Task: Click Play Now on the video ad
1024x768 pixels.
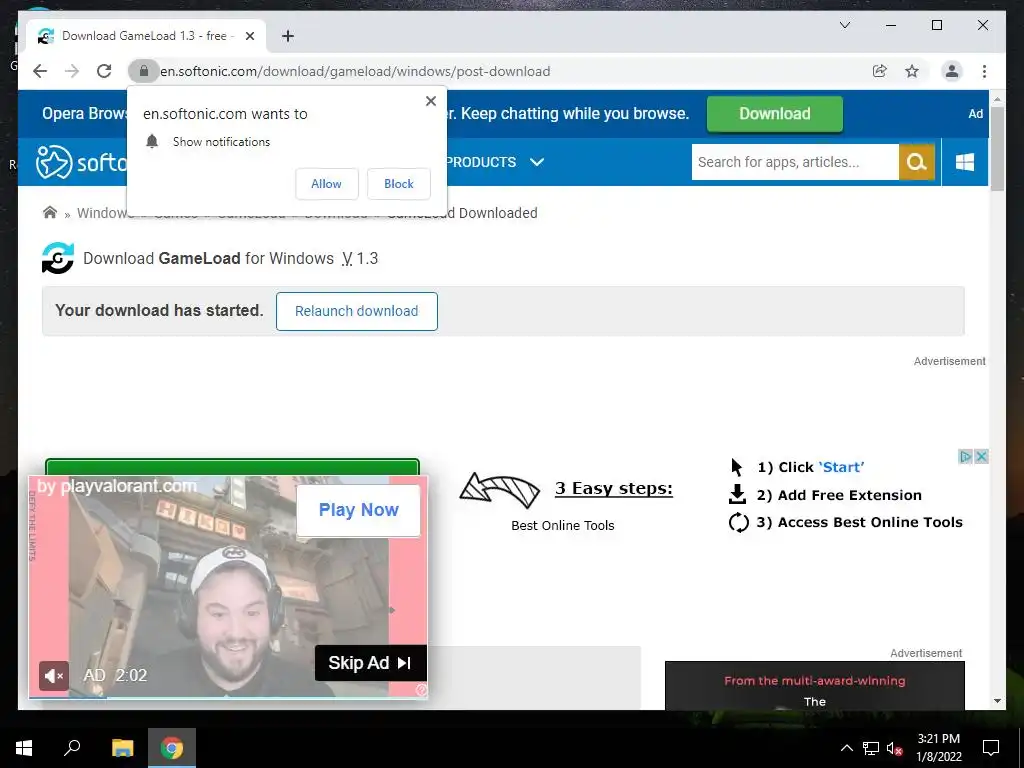Action: [x=359, y=510]
